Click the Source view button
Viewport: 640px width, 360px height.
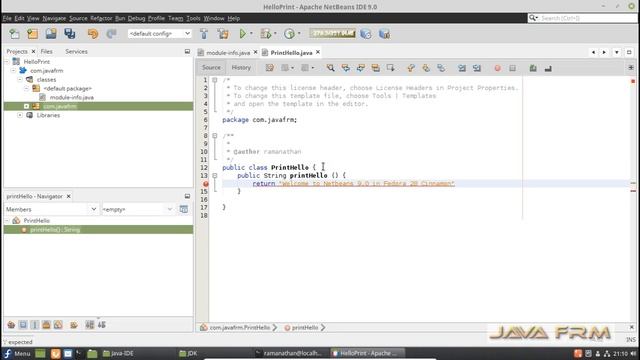211,68
